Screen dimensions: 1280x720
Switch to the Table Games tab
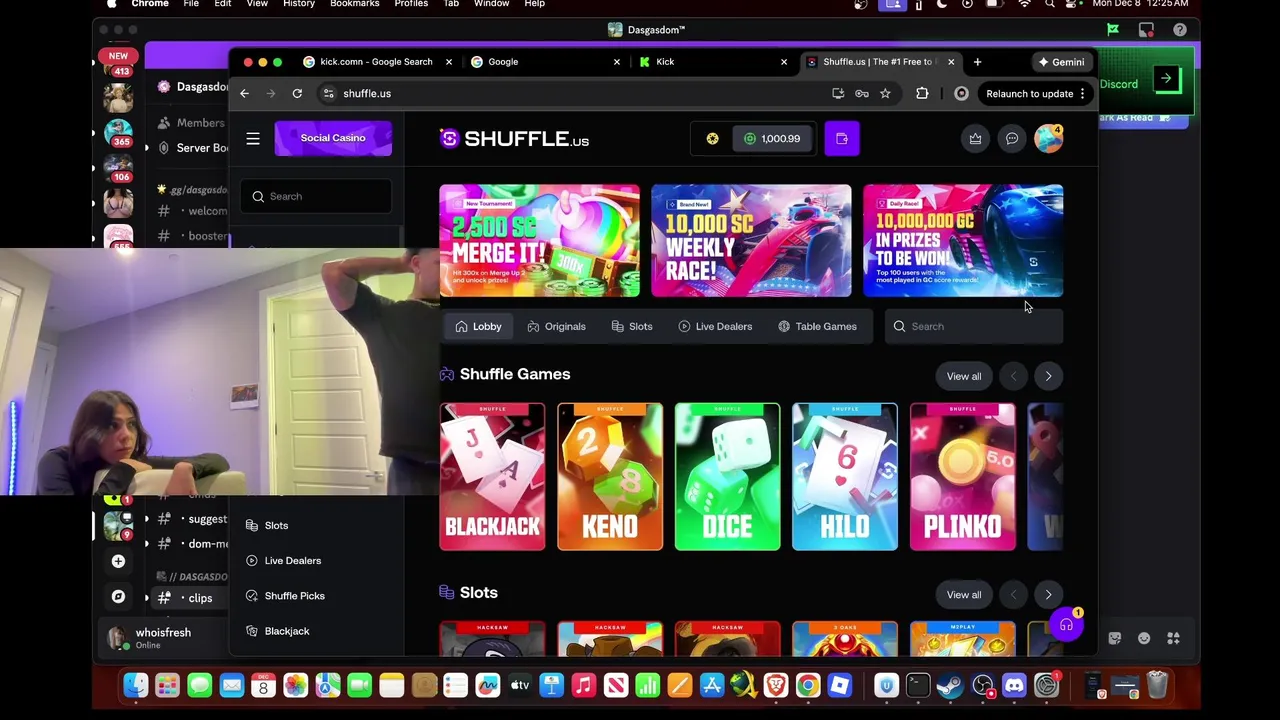coord(817,326)
